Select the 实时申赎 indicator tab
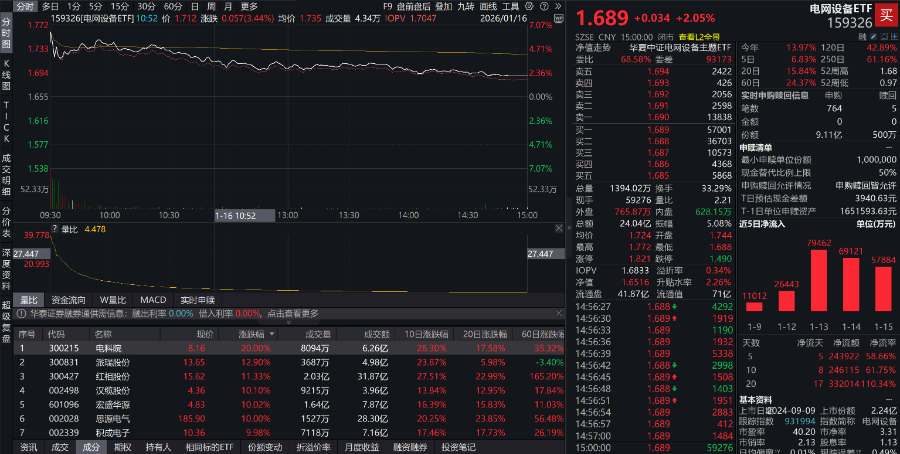This screenshot has width=900, height=454. click(197, 300)
